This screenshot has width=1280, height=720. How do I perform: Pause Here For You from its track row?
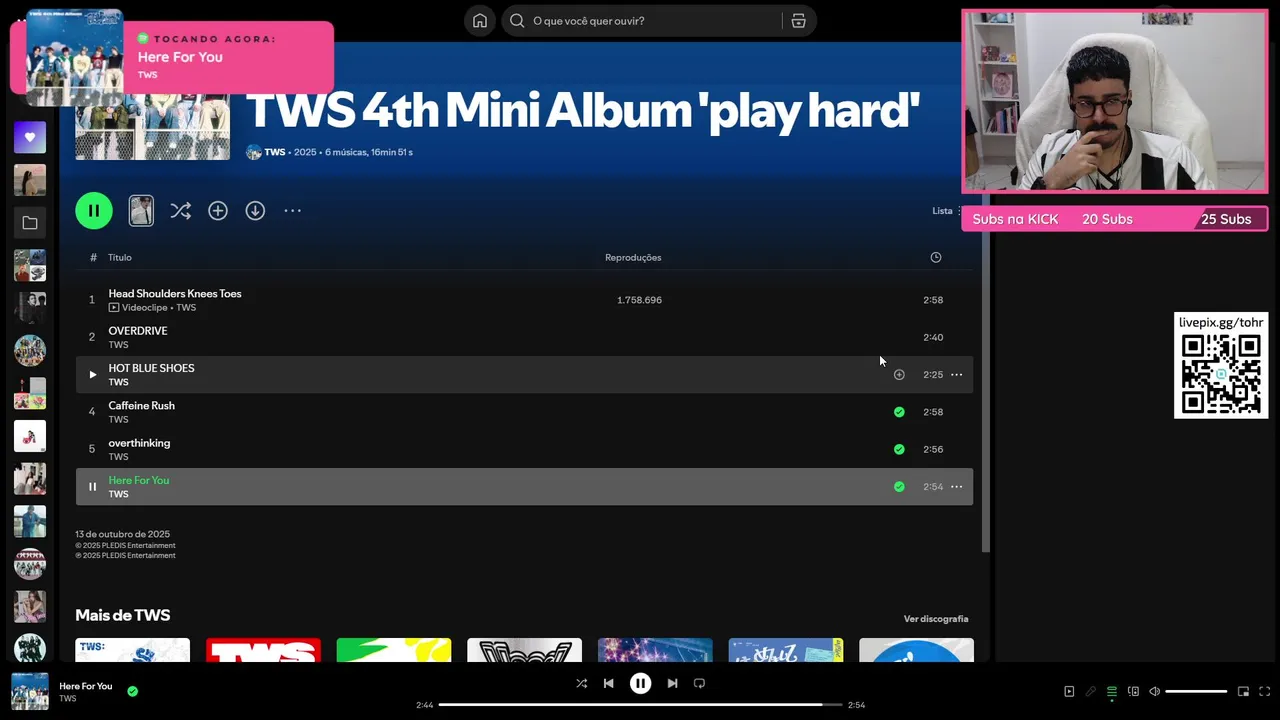pyautogui.click(x=92, y=487)
